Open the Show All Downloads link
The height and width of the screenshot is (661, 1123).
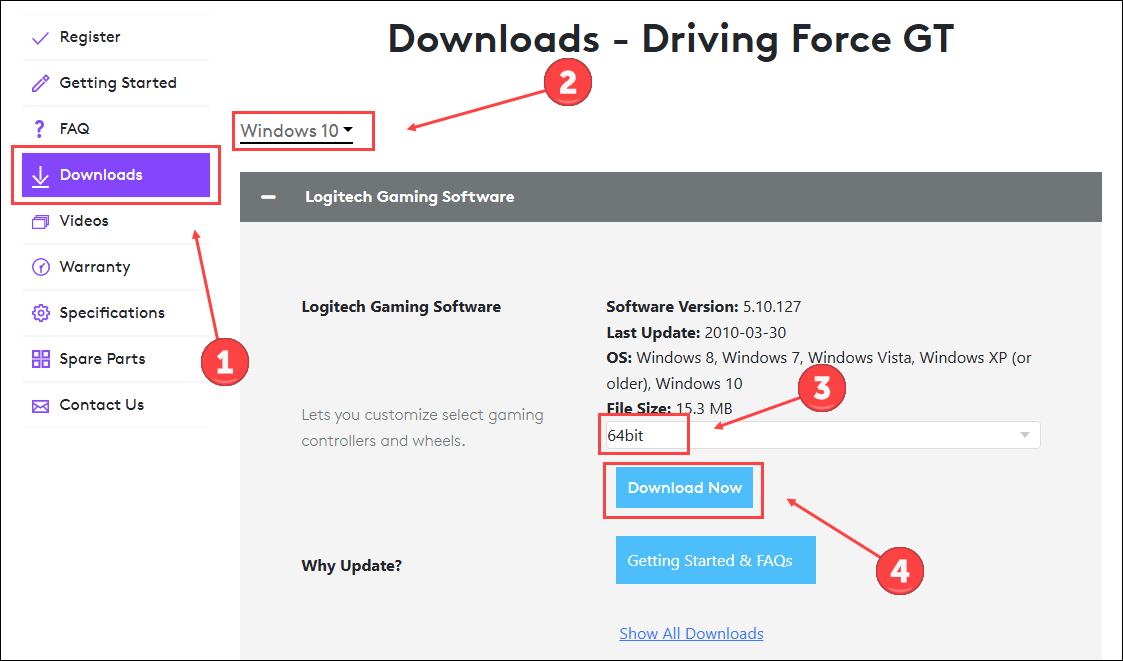pyautogui.click(x=691, y=634)
